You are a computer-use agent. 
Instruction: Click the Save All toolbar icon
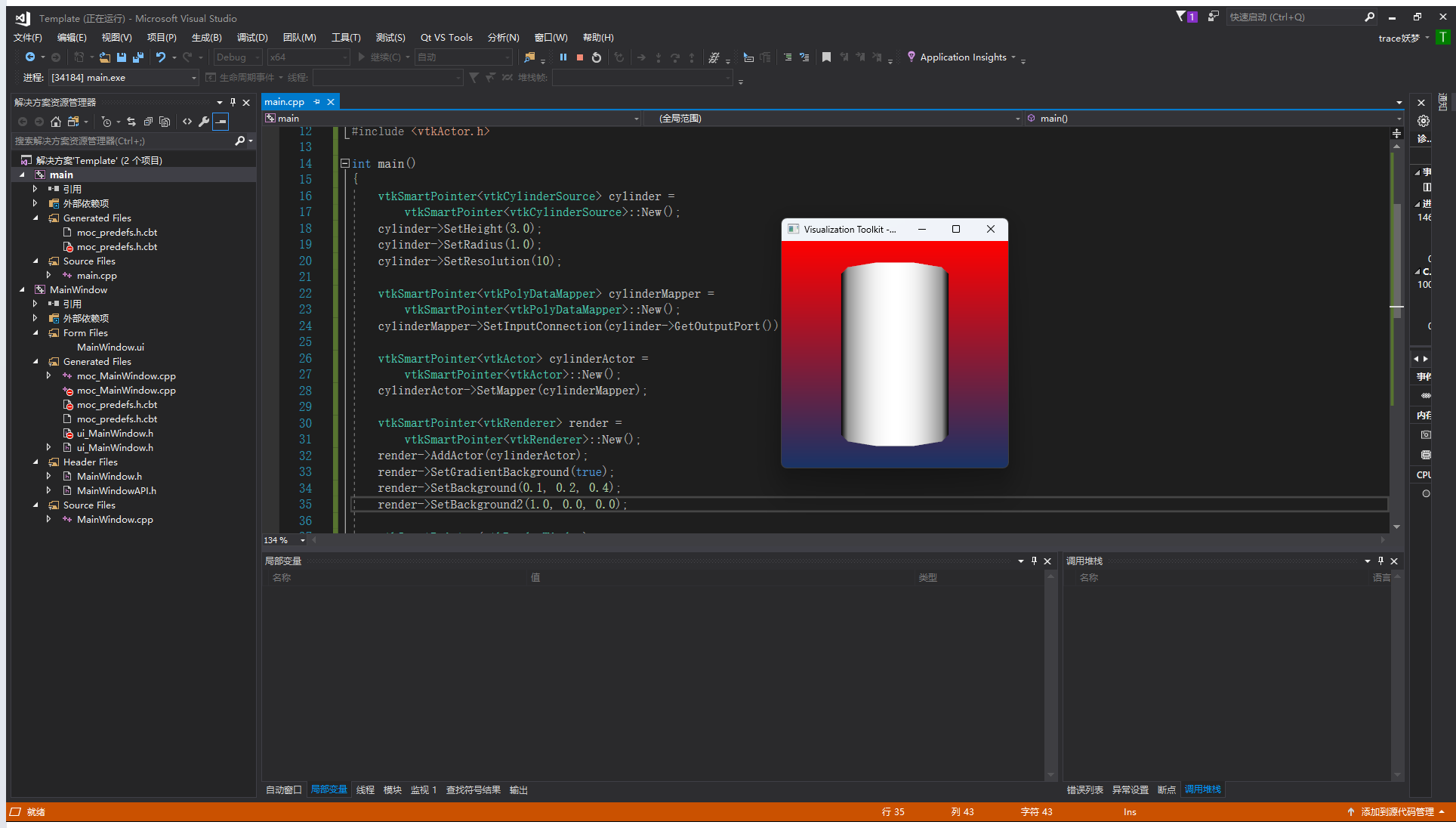tap(137, 57)
